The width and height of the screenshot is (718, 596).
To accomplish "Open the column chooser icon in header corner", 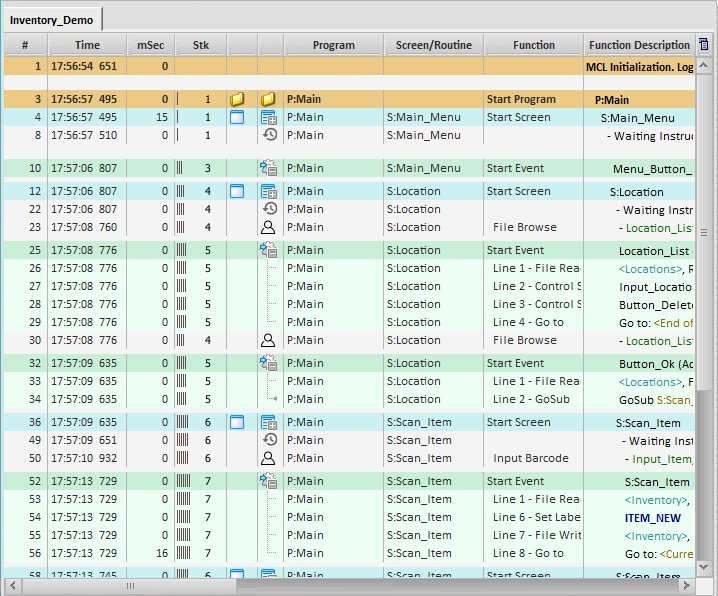I will 703,45.
